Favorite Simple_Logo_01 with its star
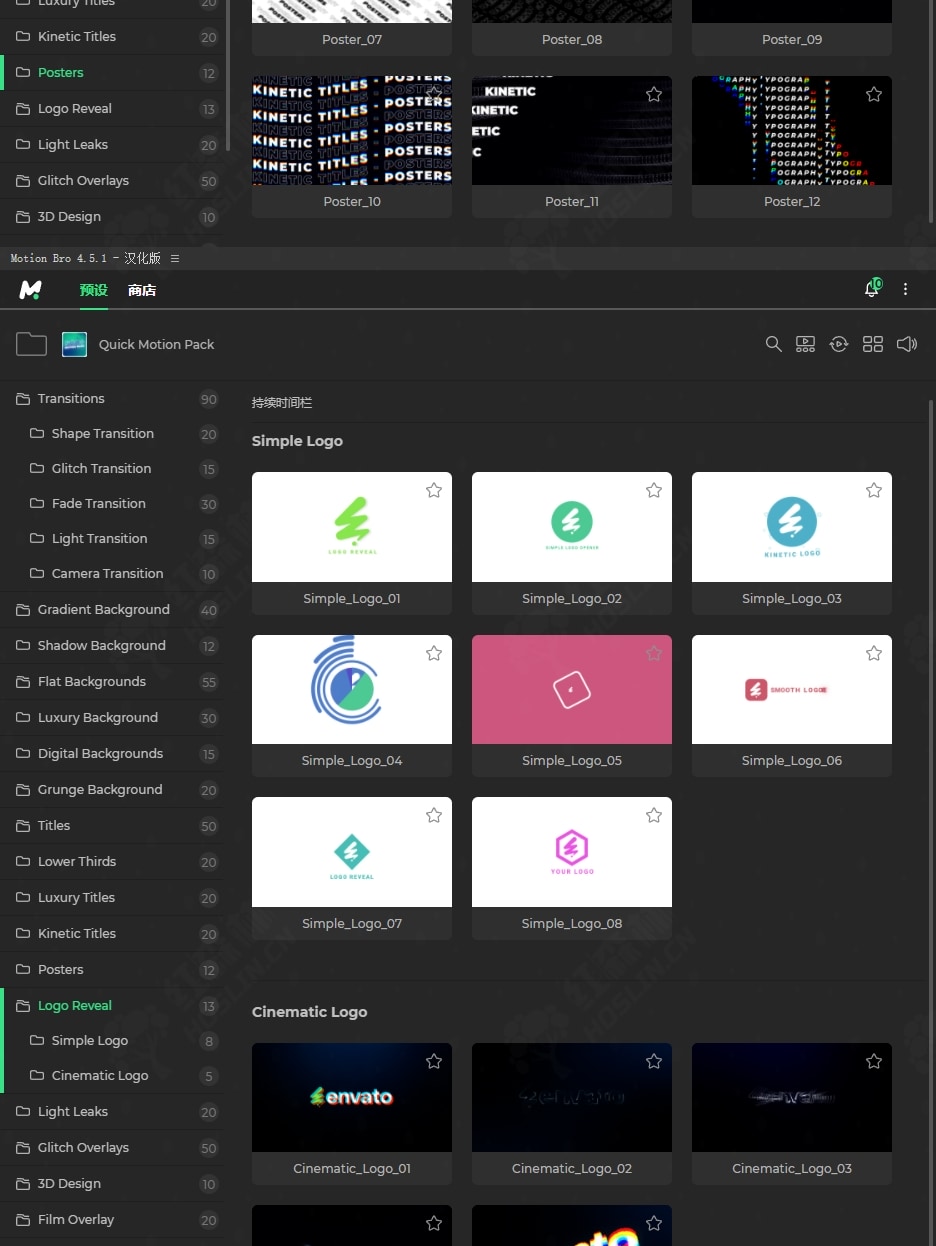The image size is (936, 1246). point(434,490)
